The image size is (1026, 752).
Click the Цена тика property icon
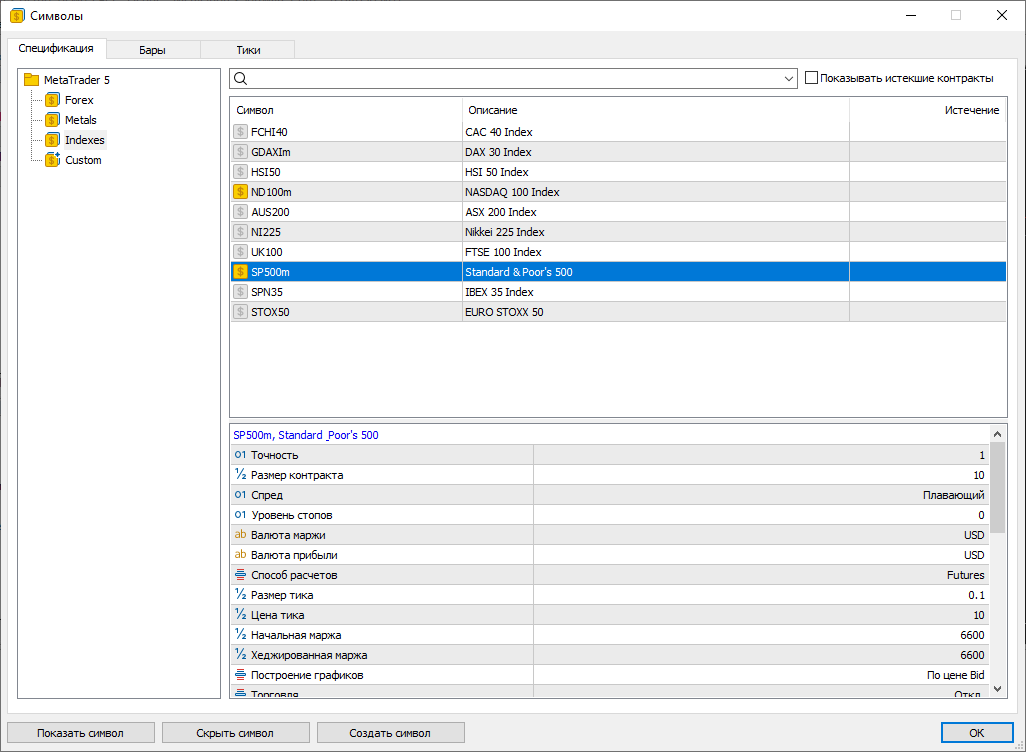pyautogui.click(x=240, y=615)
